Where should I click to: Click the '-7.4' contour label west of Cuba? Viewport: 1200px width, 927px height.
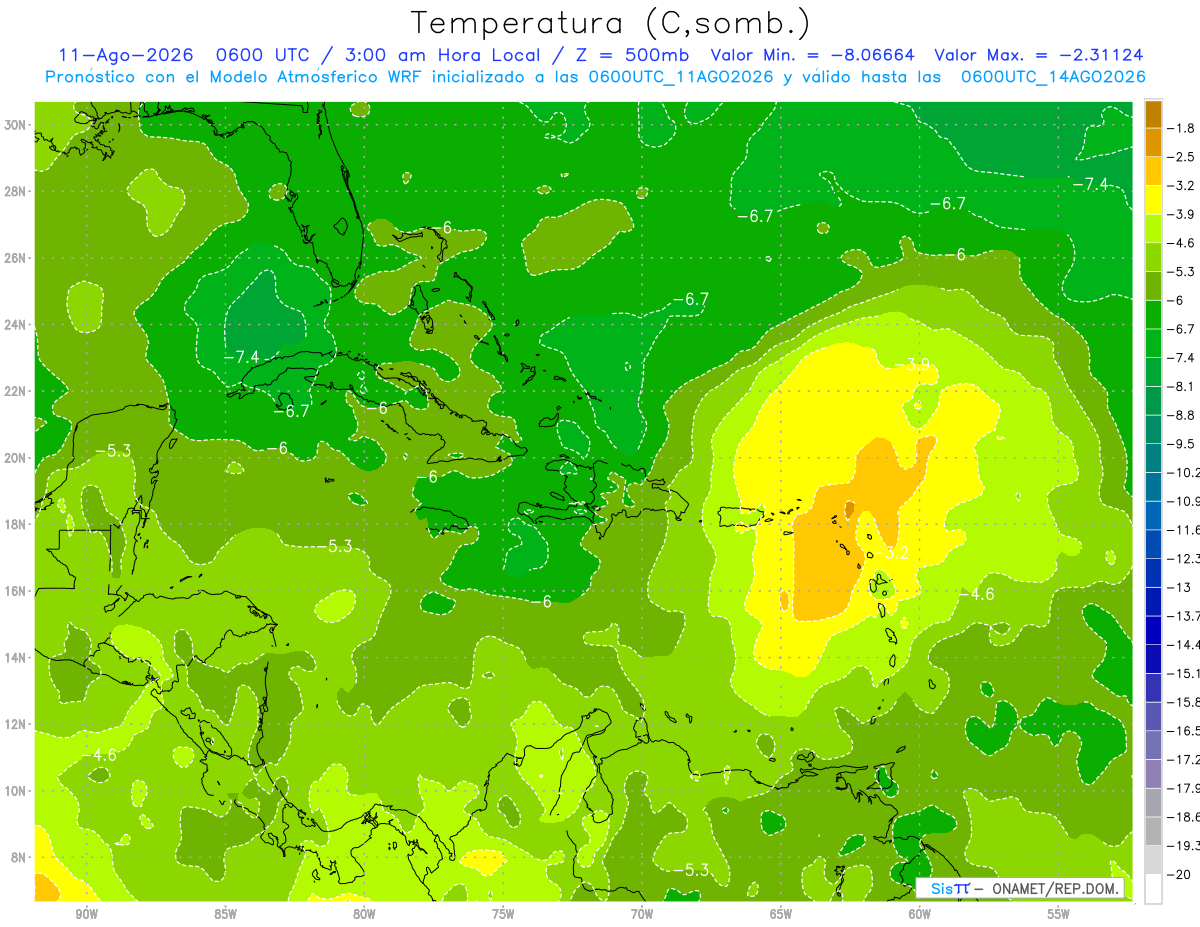pyautogui.click(x=241, y=356)
